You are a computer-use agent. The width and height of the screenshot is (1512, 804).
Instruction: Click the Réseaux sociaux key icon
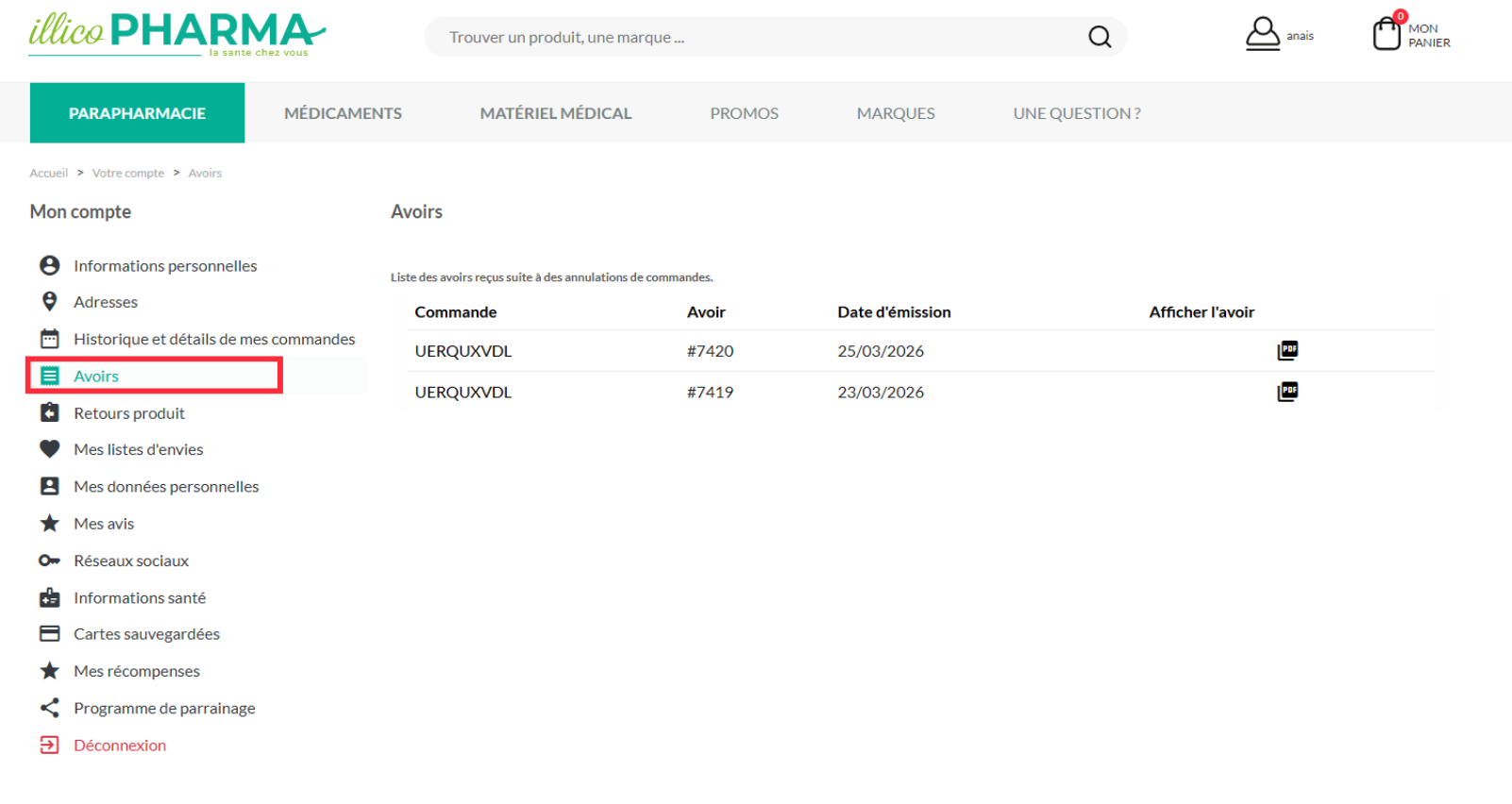(x=49, y=561)
